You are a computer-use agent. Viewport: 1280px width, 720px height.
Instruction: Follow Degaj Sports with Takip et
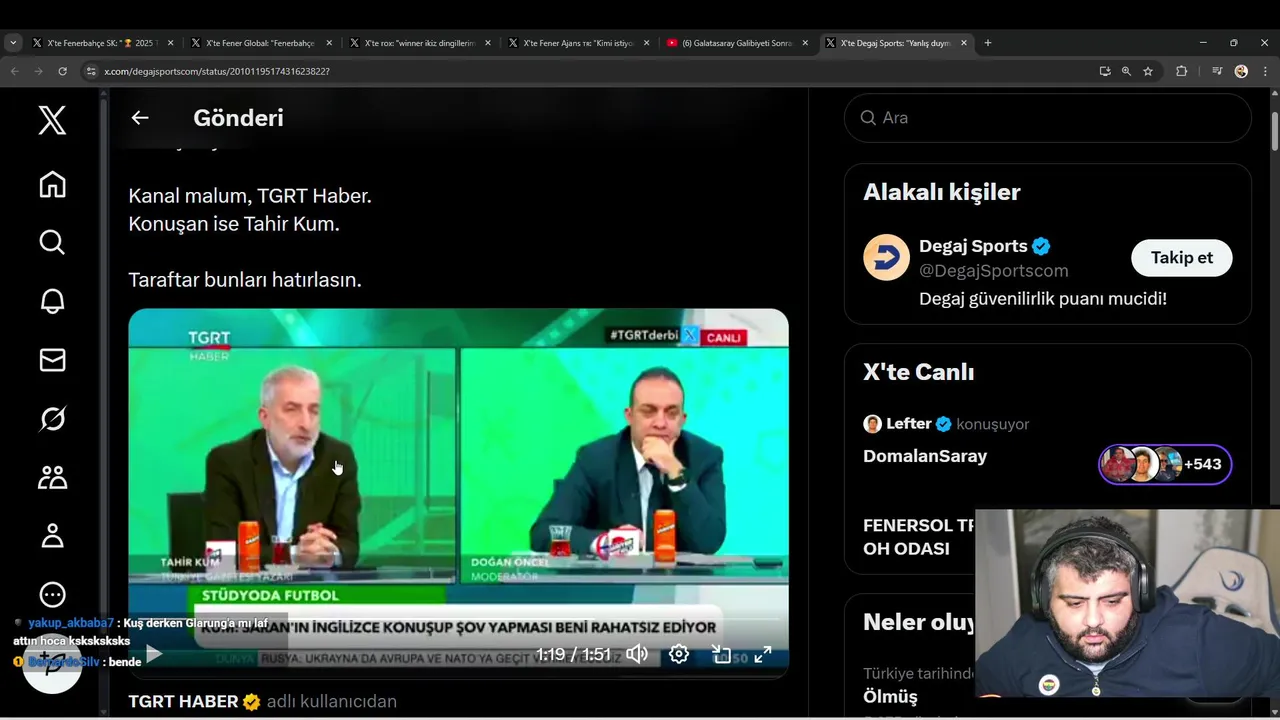click(x=1181, y=258)
